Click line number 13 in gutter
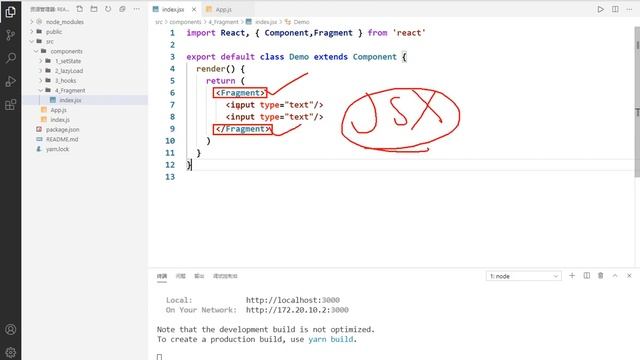 coord(170,177)
